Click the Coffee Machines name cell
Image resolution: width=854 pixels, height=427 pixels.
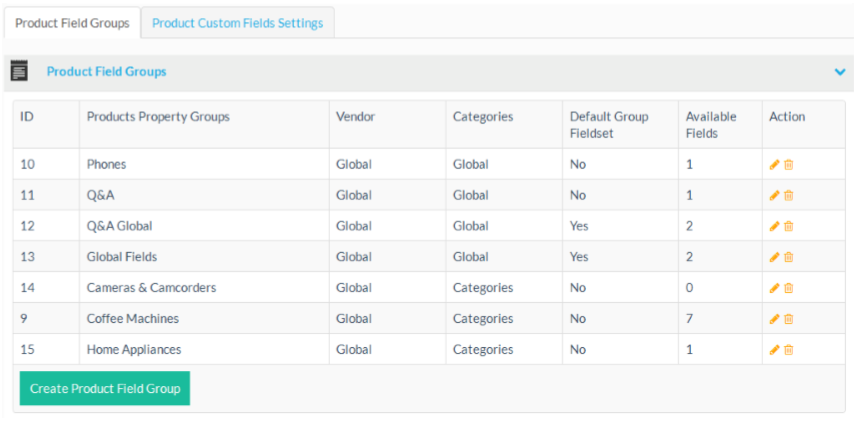[x=133, y=319]
